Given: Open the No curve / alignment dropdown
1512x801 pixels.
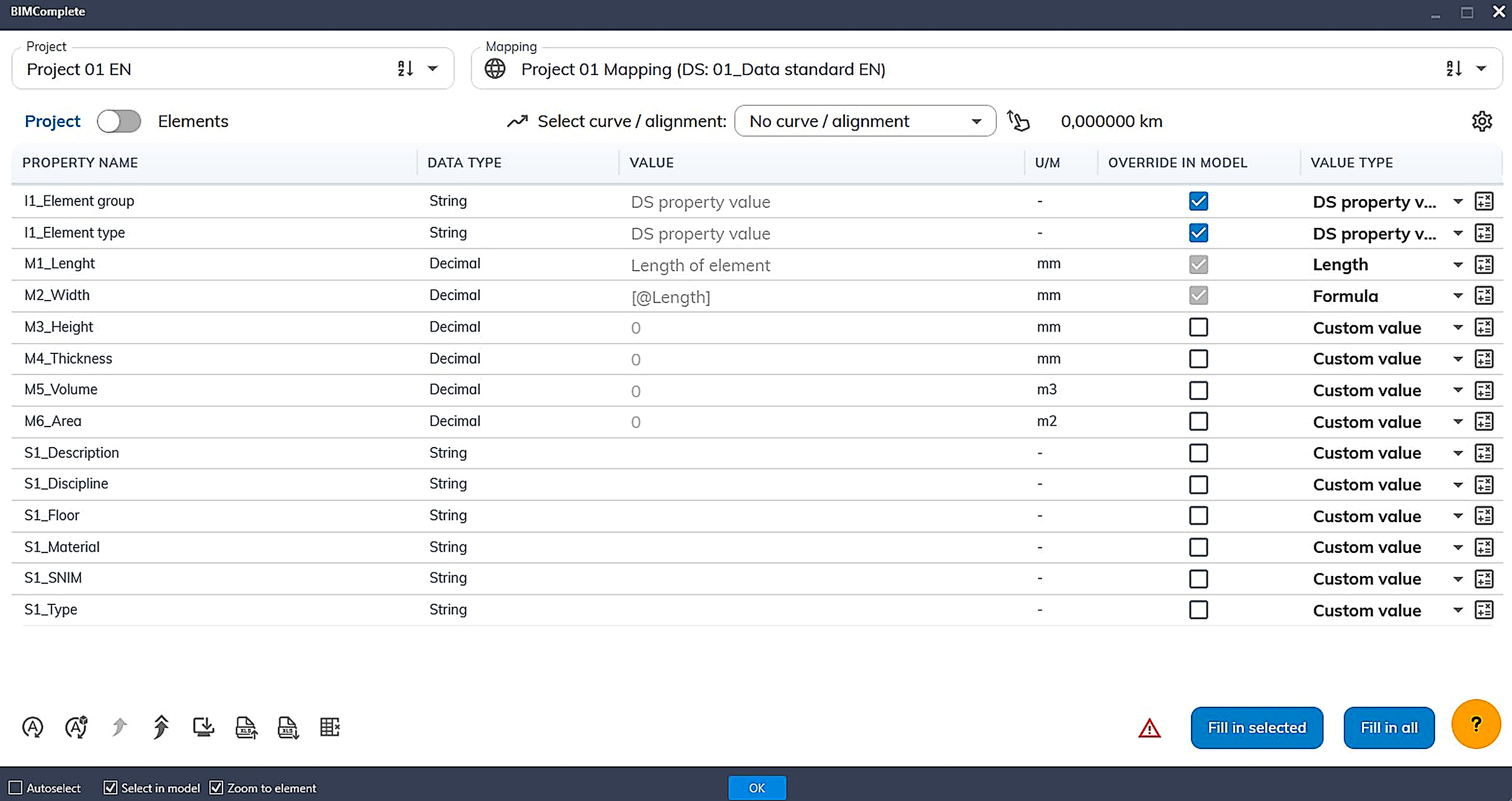Looking at the screenshot, I should (864, 122).
